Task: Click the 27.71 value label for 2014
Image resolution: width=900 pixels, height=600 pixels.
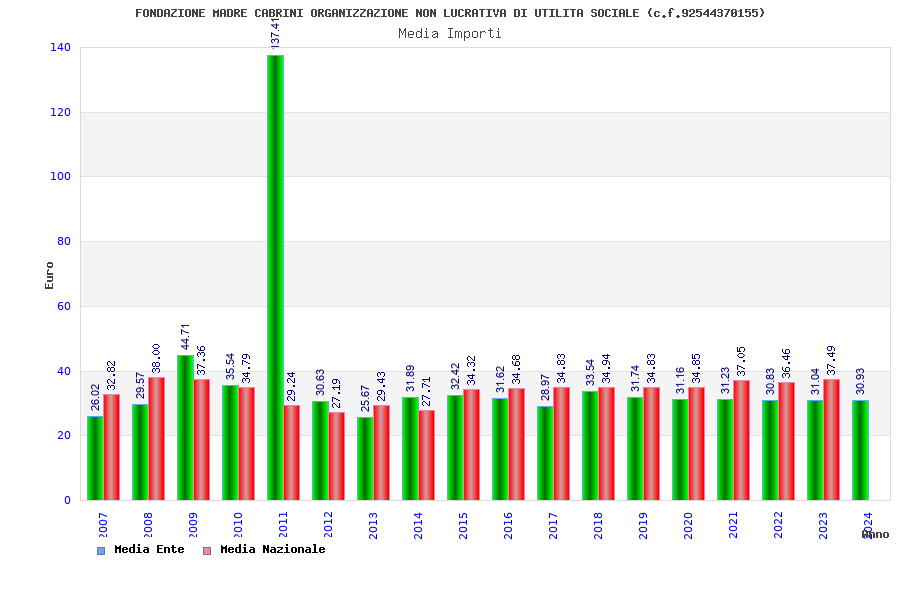Action: tap(426, 392)
